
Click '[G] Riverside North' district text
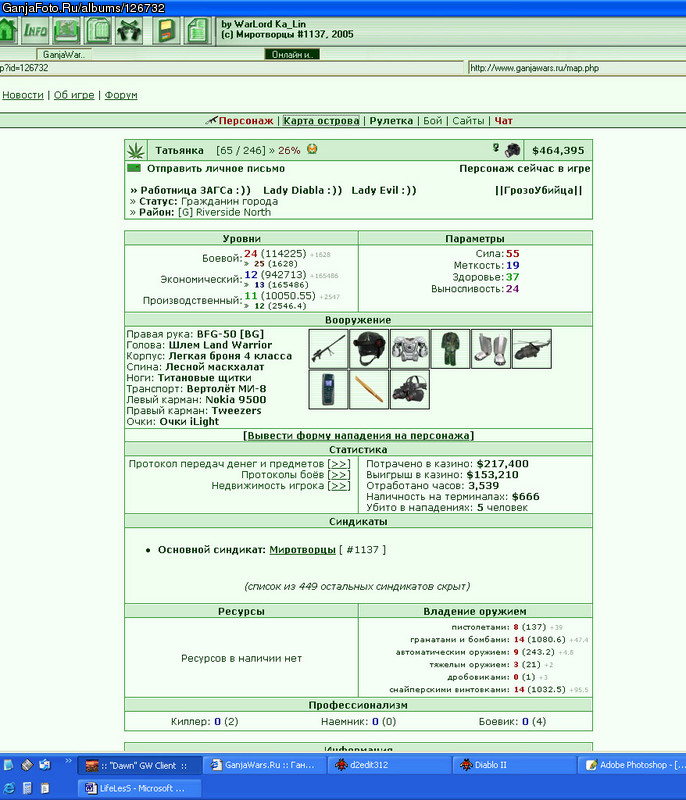coord(224,212)
